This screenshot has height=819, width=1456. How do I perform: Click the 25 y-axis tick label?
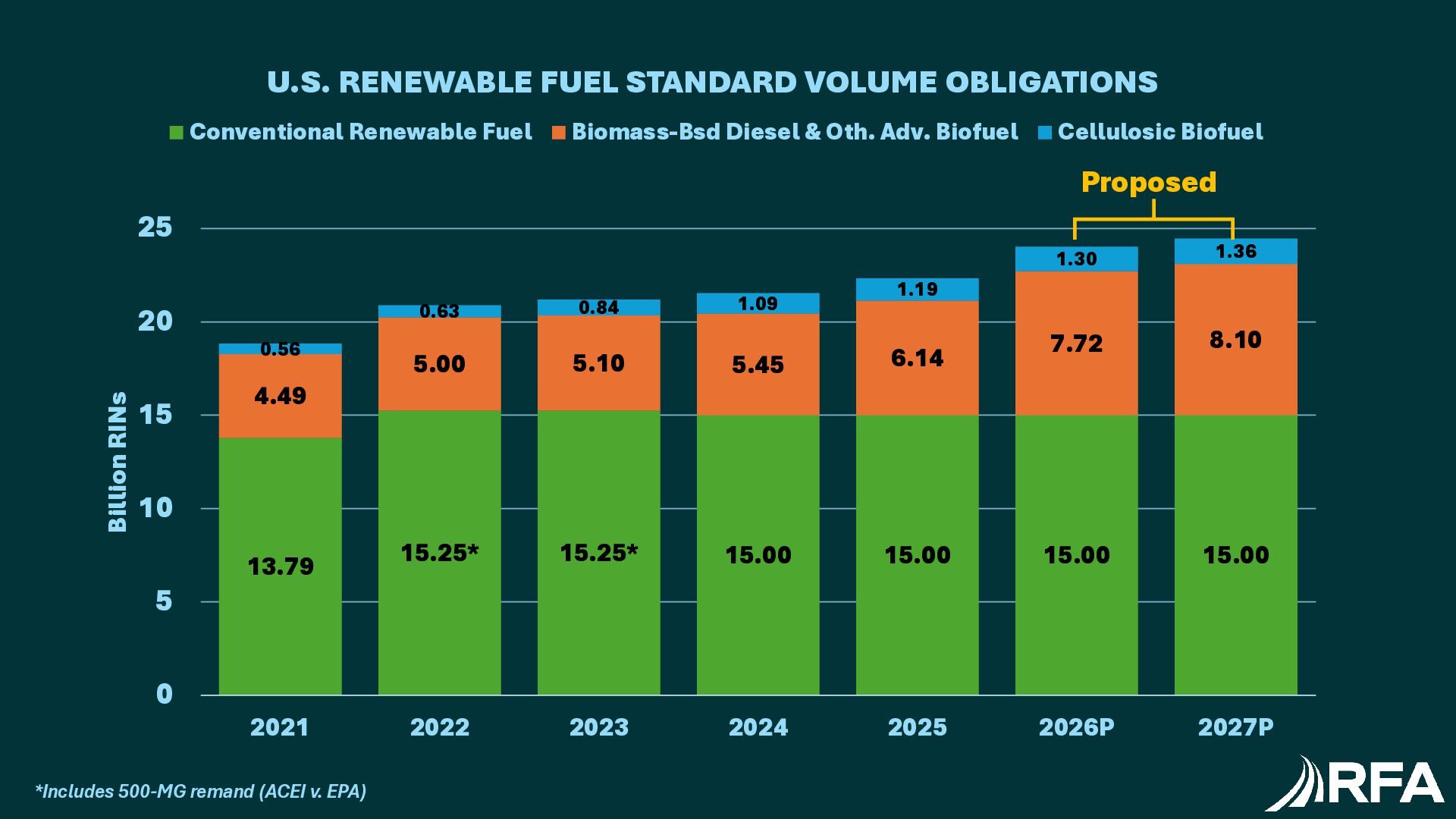click(x=155, y=227)
